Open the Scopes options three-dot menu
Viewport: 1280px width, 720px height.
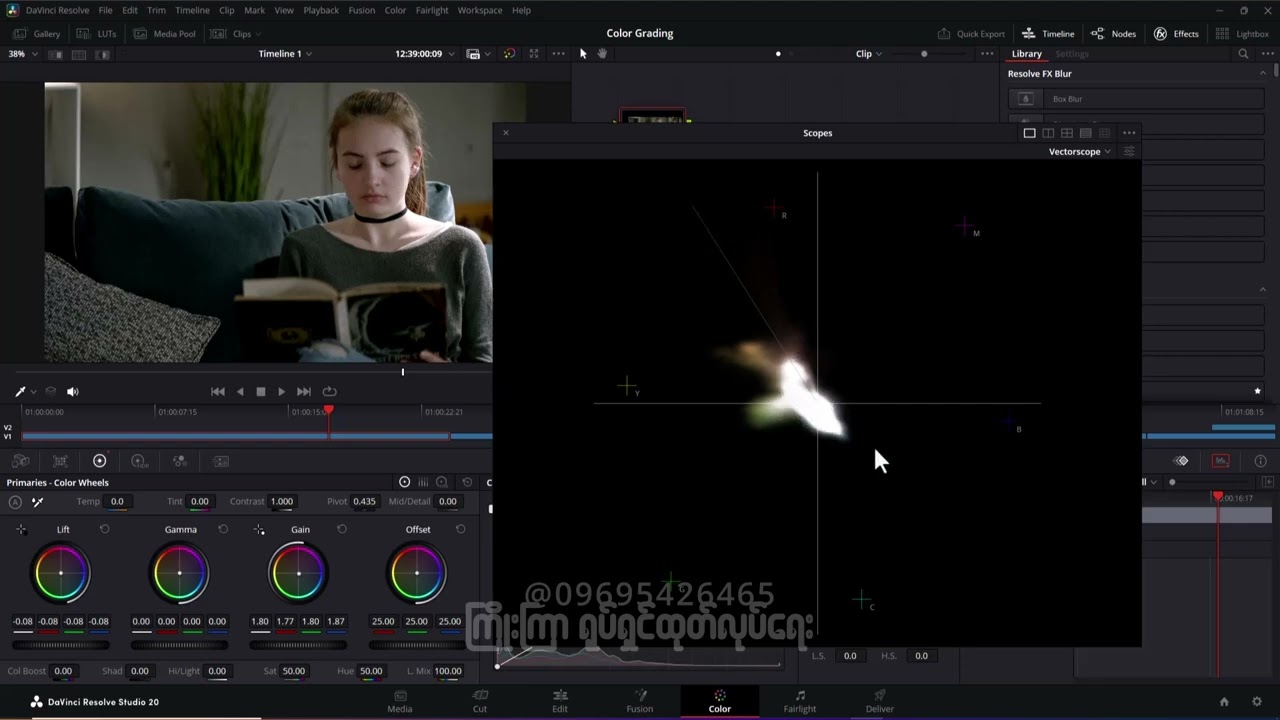point(1129,133)
